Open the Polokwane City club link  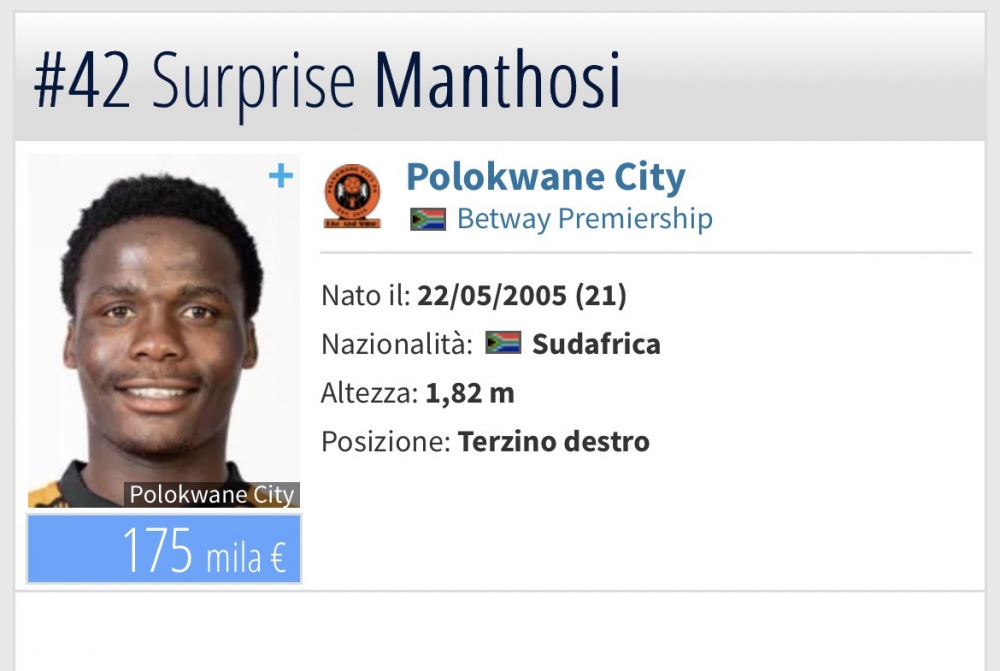[546, 177]
